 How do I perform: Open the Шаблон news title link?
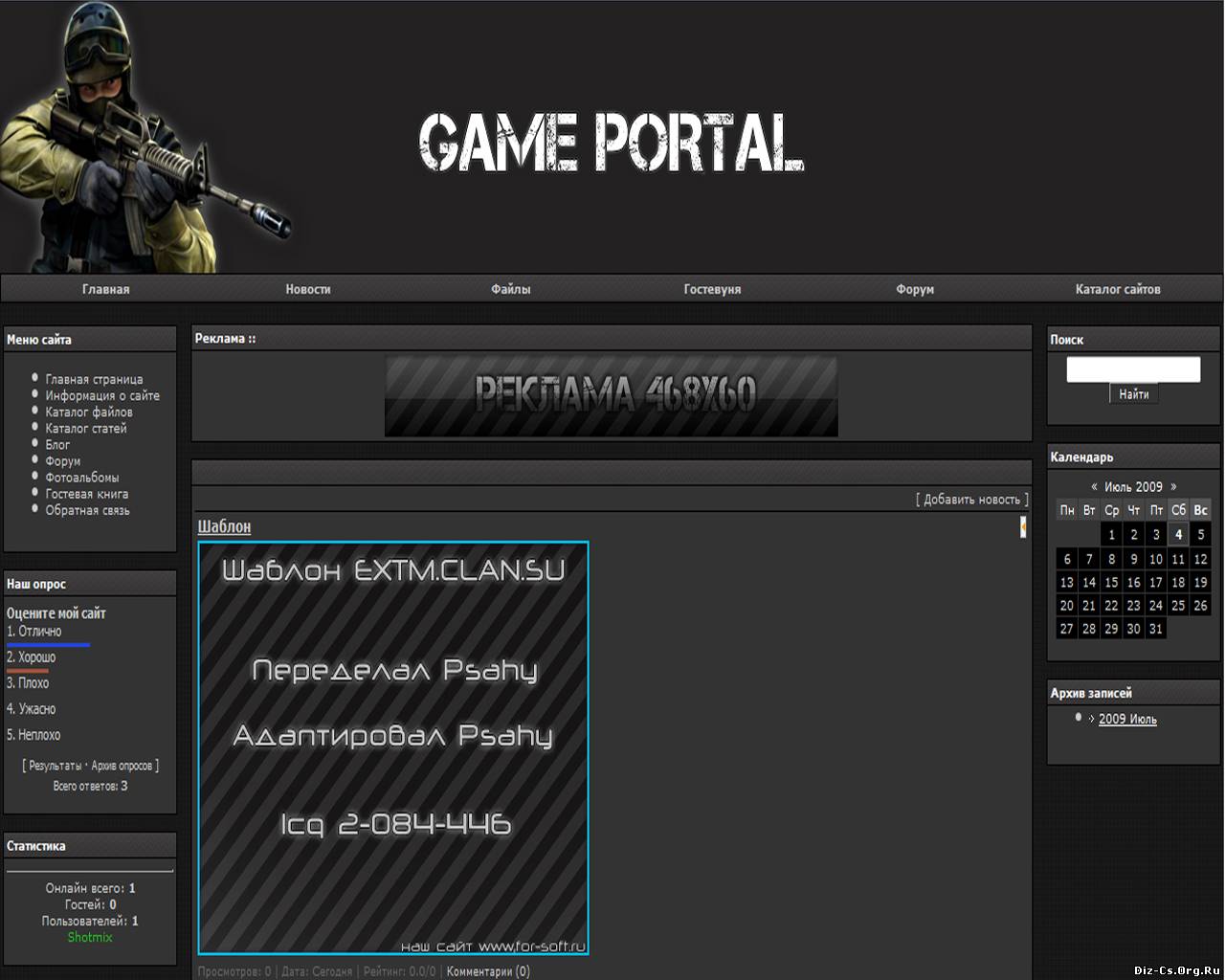pyautogui.click(x=224, y=526)
